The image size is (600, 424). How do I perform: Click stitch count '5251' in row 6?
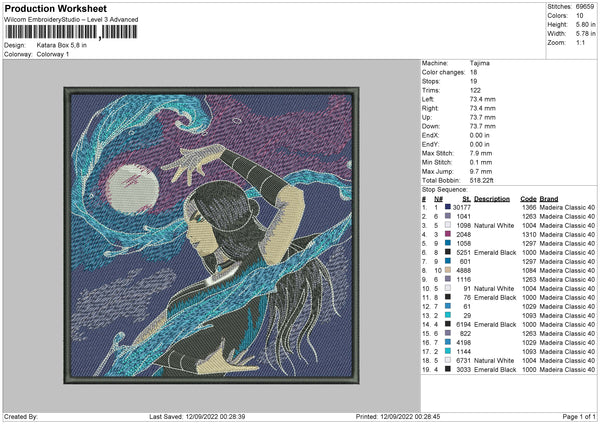click(463, 253)
